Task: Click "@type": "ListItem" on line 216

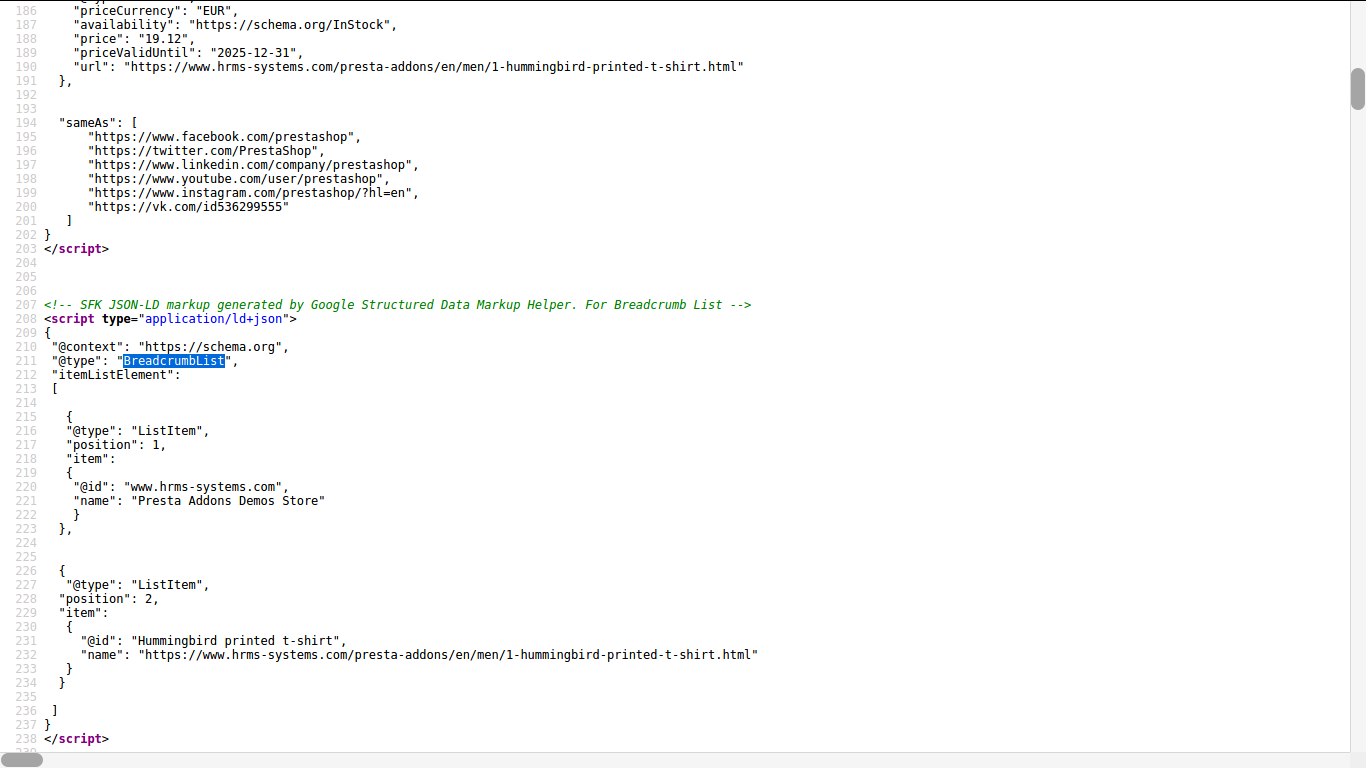Action: click(137, 431)
